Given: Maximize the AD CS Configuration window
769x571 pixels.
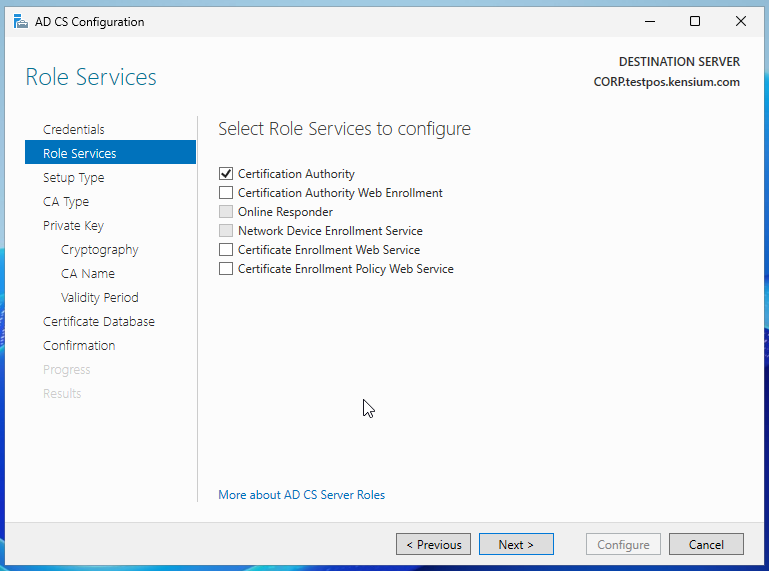Looking at the screenshot, I should pyautogui.click(x=695, y=22).
